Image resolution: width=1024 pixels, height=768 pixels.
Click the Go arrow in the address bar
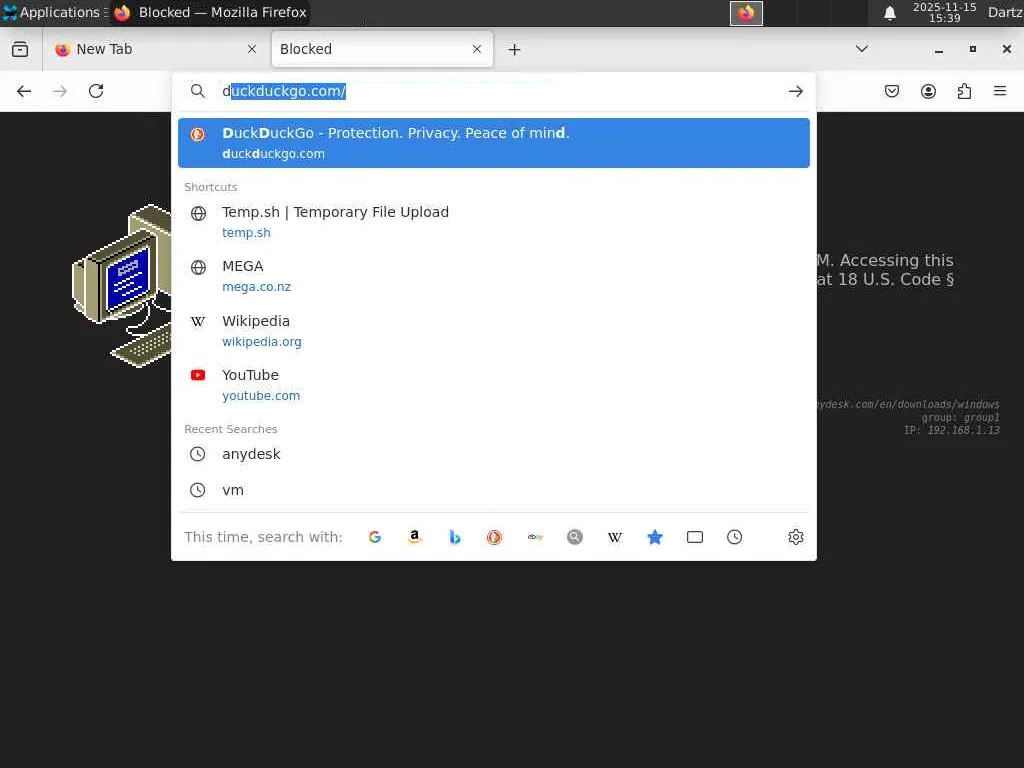pos(795,91)
